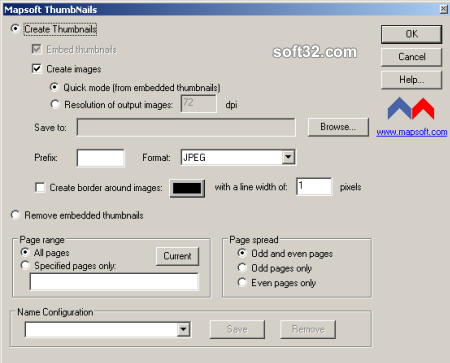
Task: Choose Quick mode from embedded thumbnails
Action: tap(54, 87)
